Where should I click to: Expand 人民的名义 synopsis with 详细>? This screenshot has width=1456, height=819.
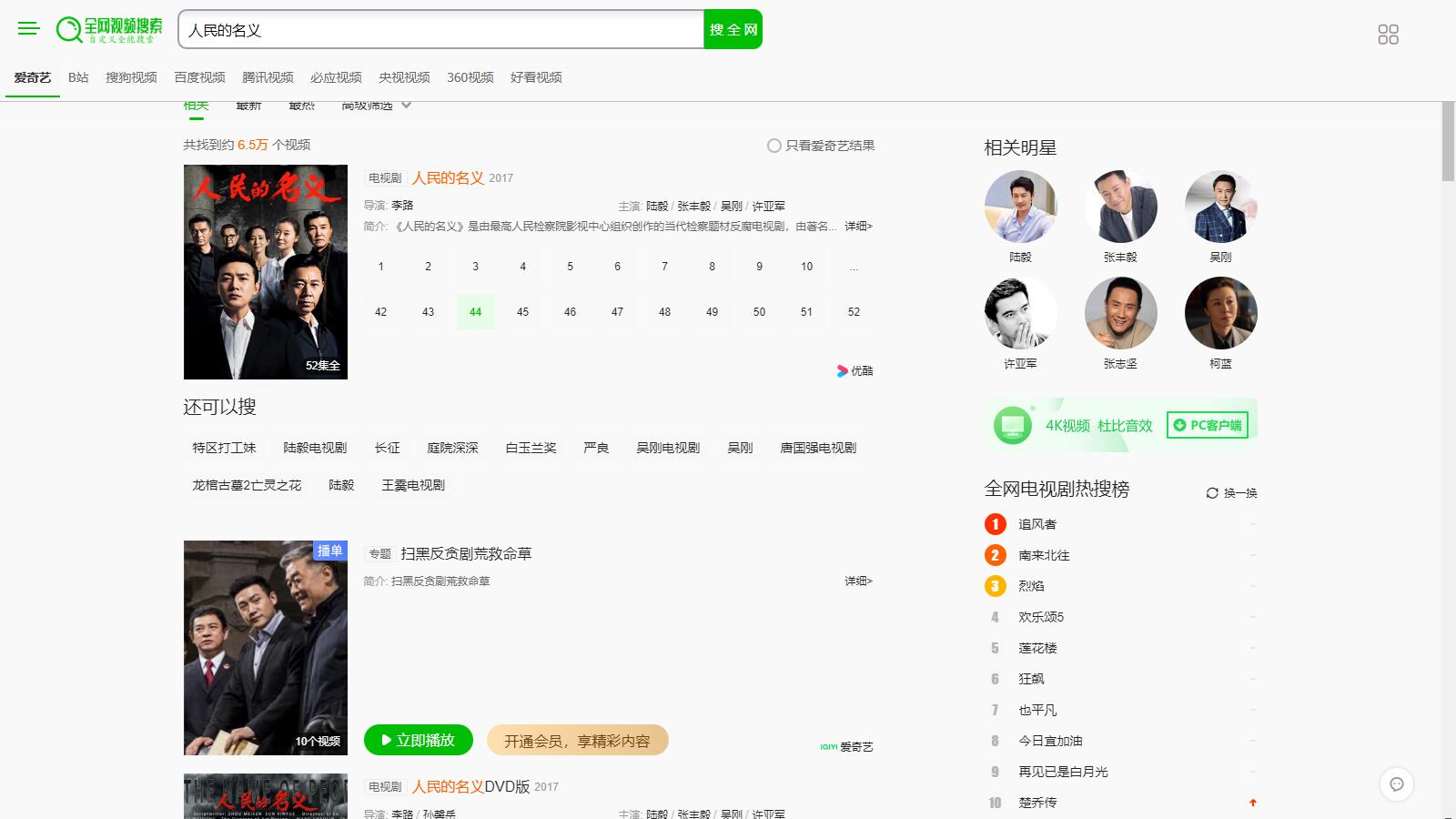[x=858, y=227]
